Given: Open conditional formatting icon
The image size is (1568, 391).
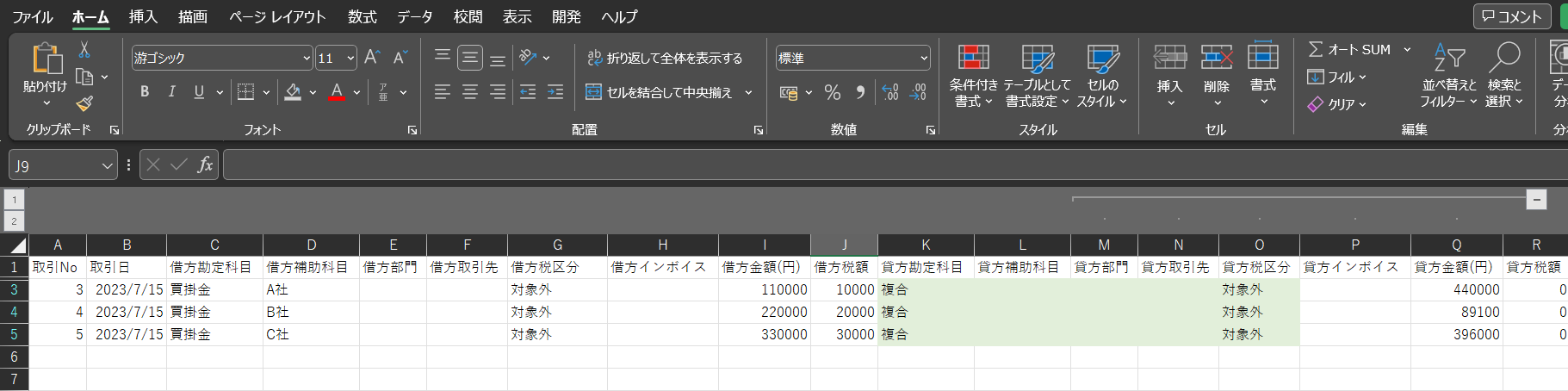Looking at the screenshot, I should (x=973, y=59).
